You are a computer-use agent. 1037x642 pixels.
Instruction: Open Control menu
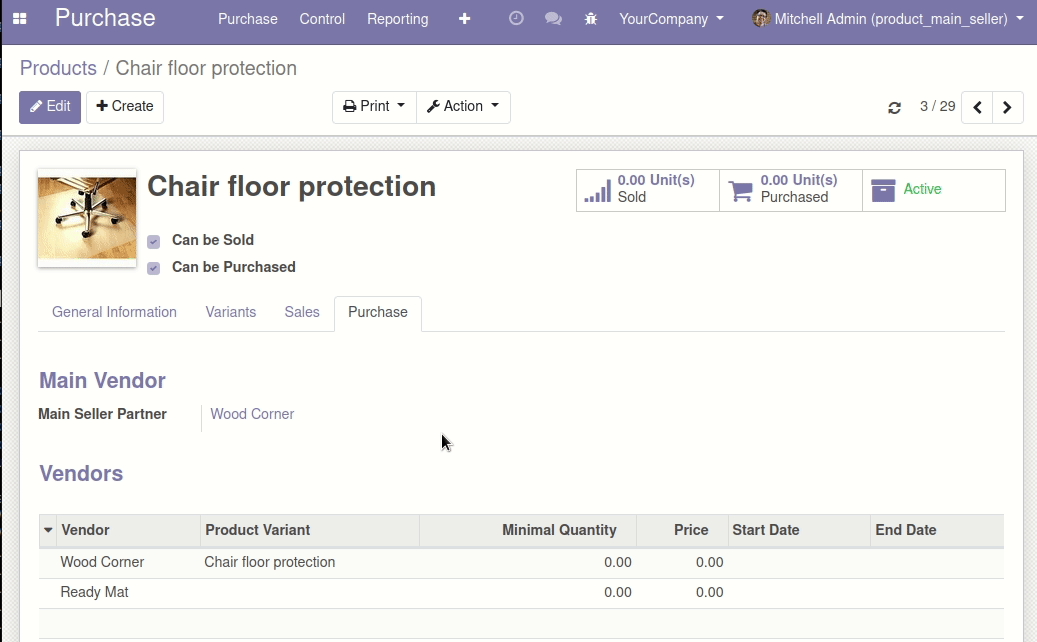(x=322, y=19)
